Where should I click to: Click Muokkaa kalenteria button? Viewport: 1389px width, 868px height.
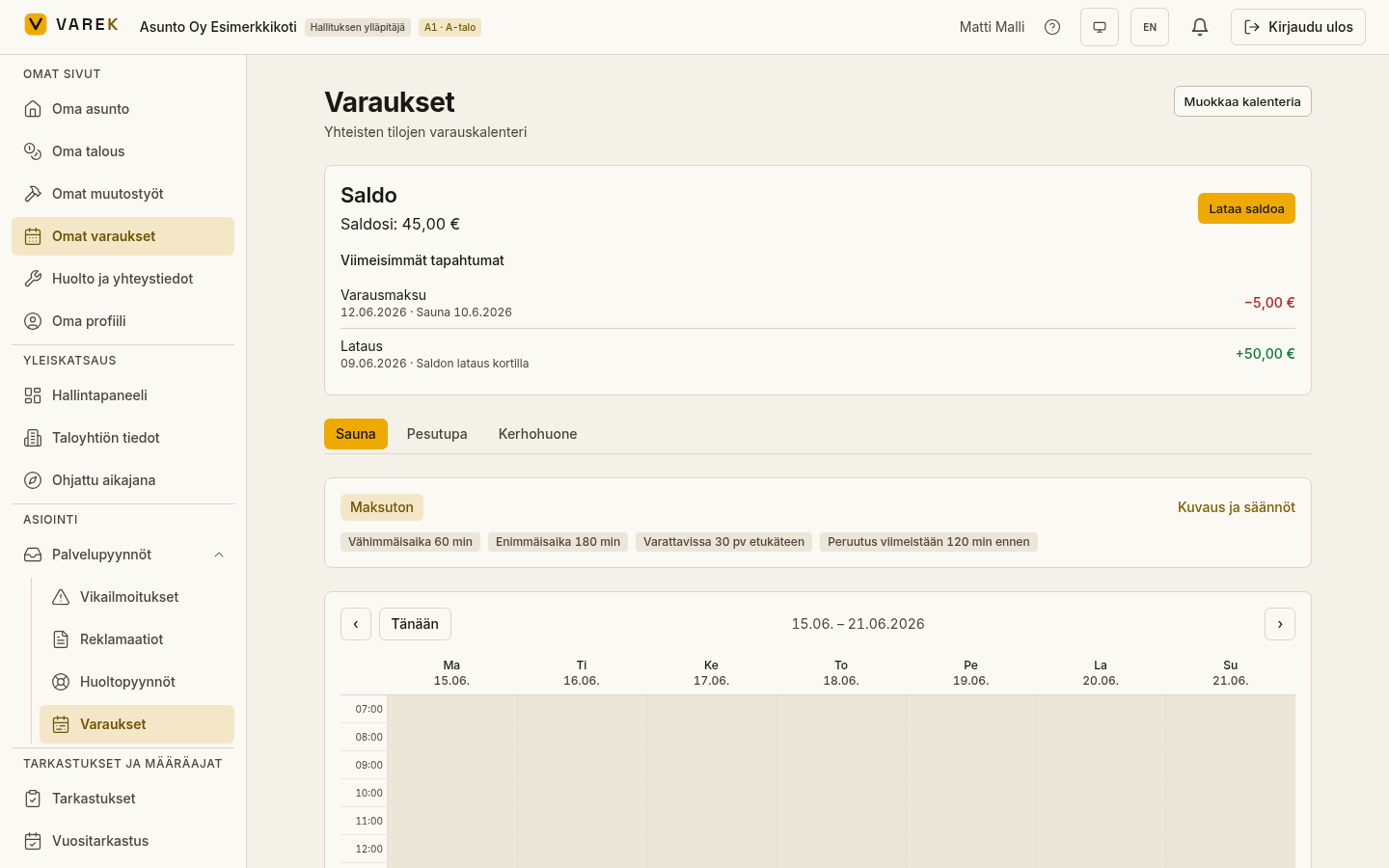[1242, 101]
